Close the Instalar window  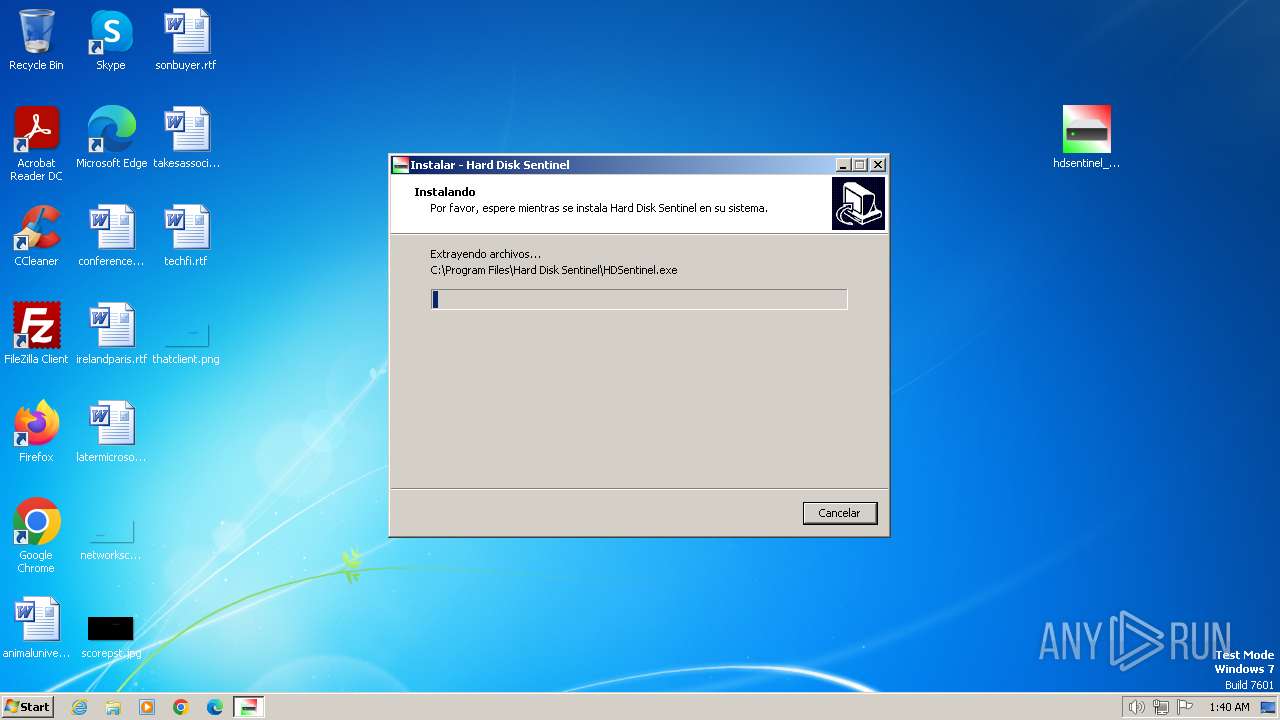point(878,165)
